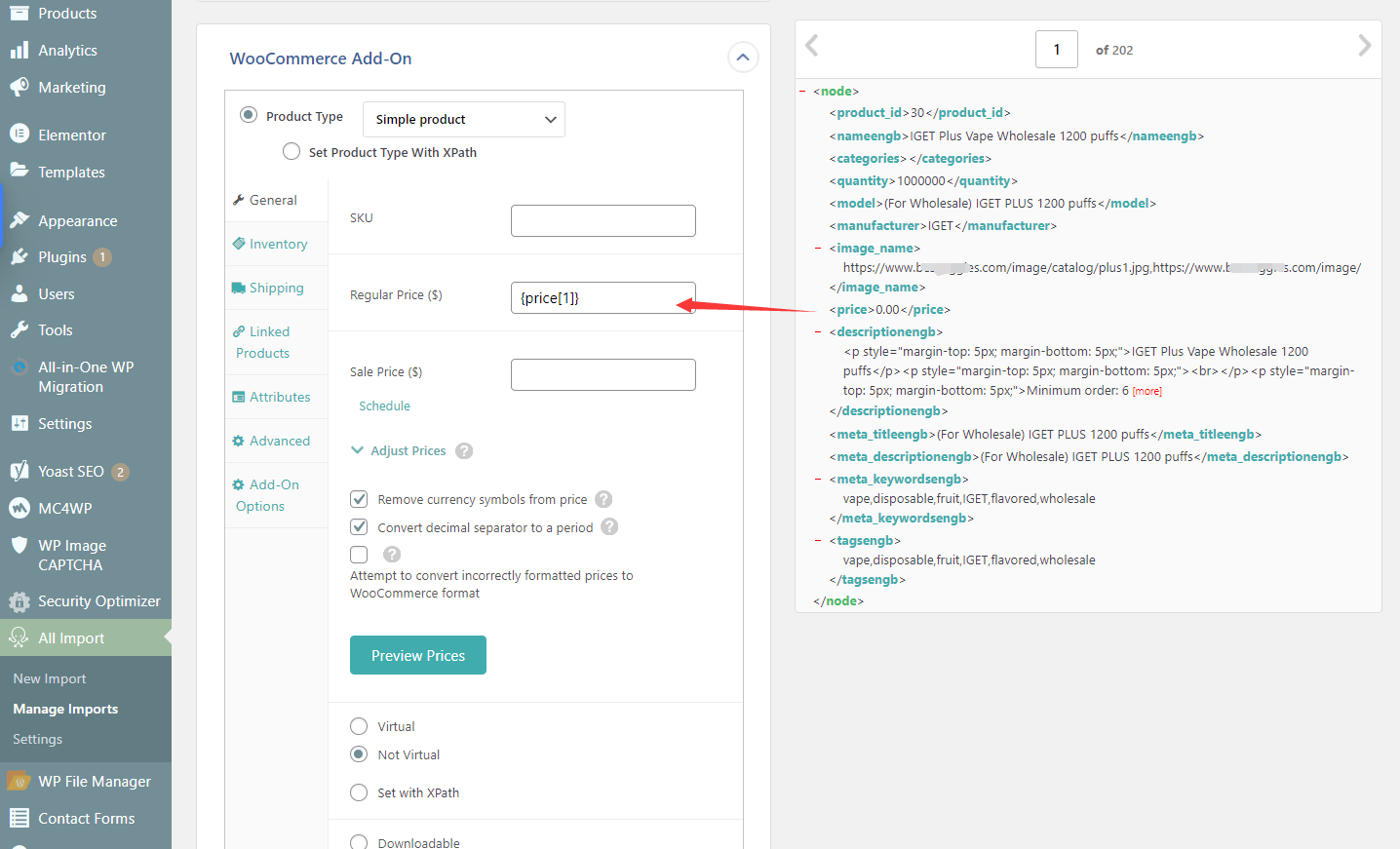The height and width of the screenshot is (849, 1400).
Task: Go to previous record with left arrow
Action: 811,45
